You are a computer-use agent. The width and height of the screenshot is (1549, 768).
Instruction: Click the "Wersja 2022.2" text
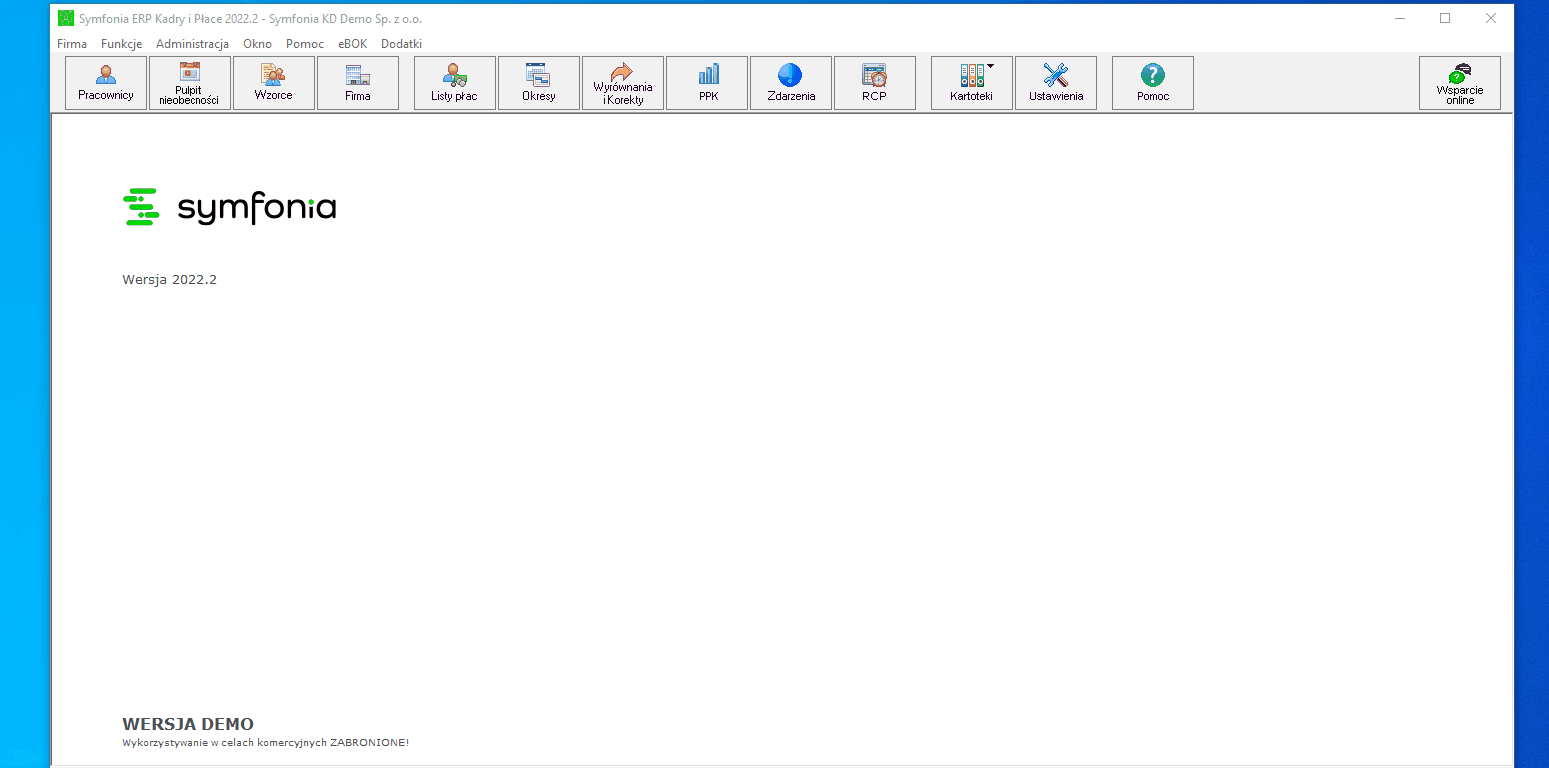click(x=170, y=279)
